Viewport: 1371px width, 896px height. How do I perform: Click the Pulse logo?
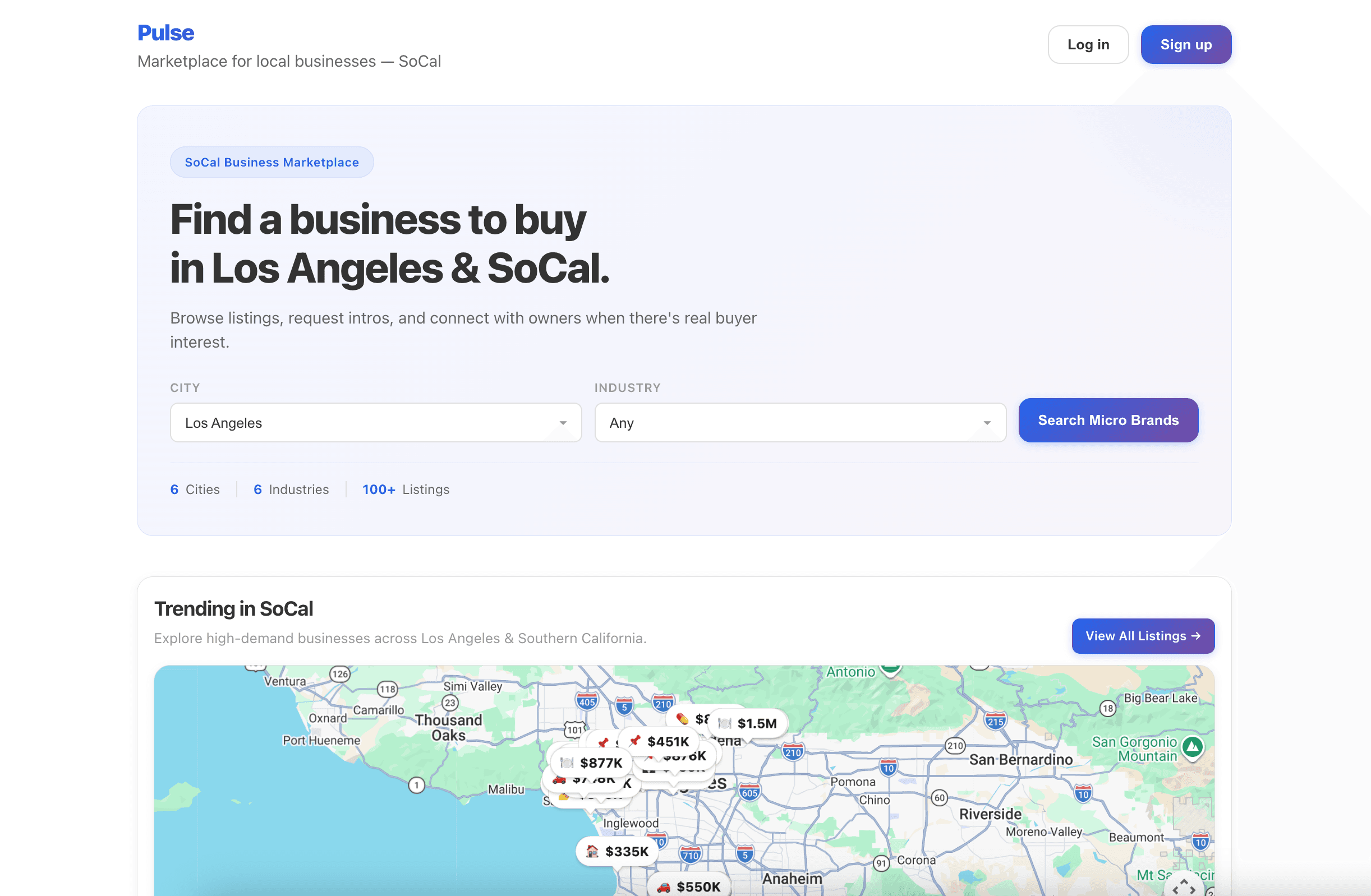click(x=165, y=33)
